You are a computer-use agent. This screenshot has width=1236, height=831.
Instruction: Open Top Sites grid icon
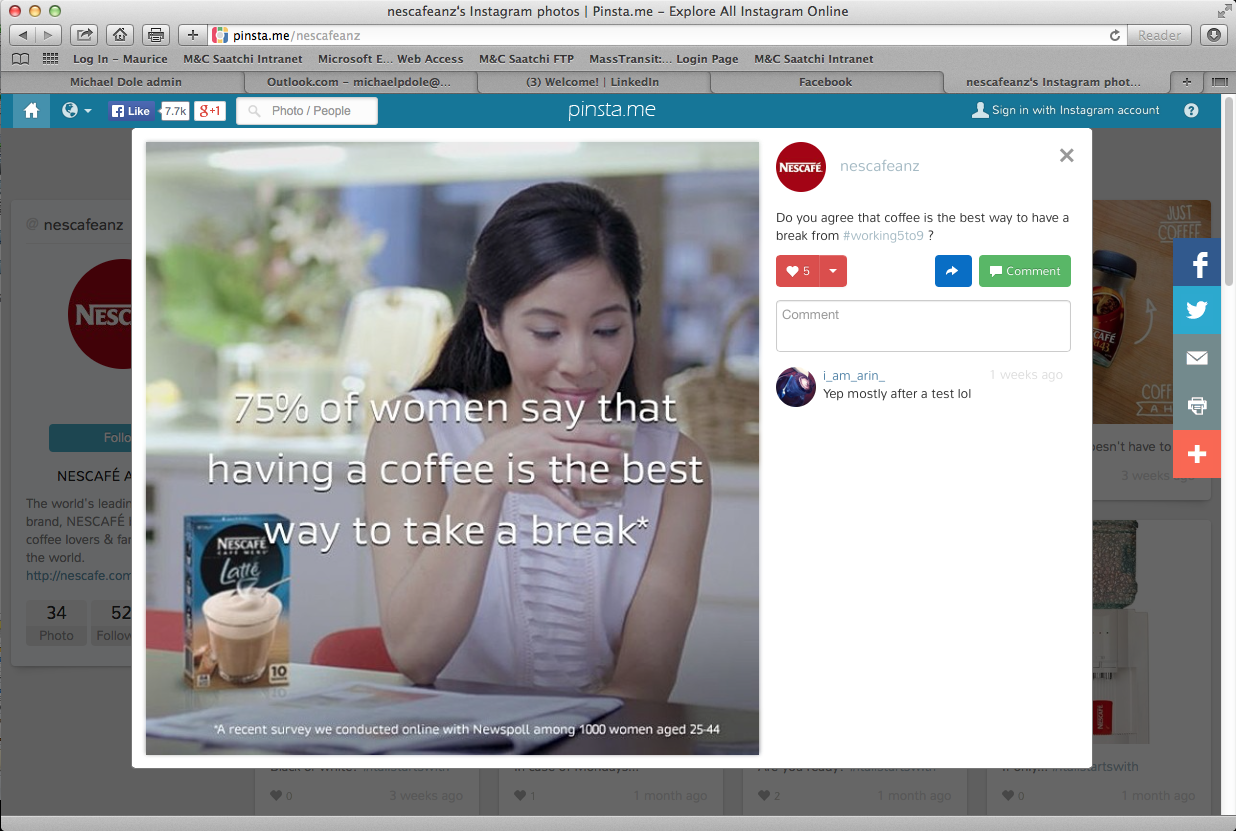[50, 59]
